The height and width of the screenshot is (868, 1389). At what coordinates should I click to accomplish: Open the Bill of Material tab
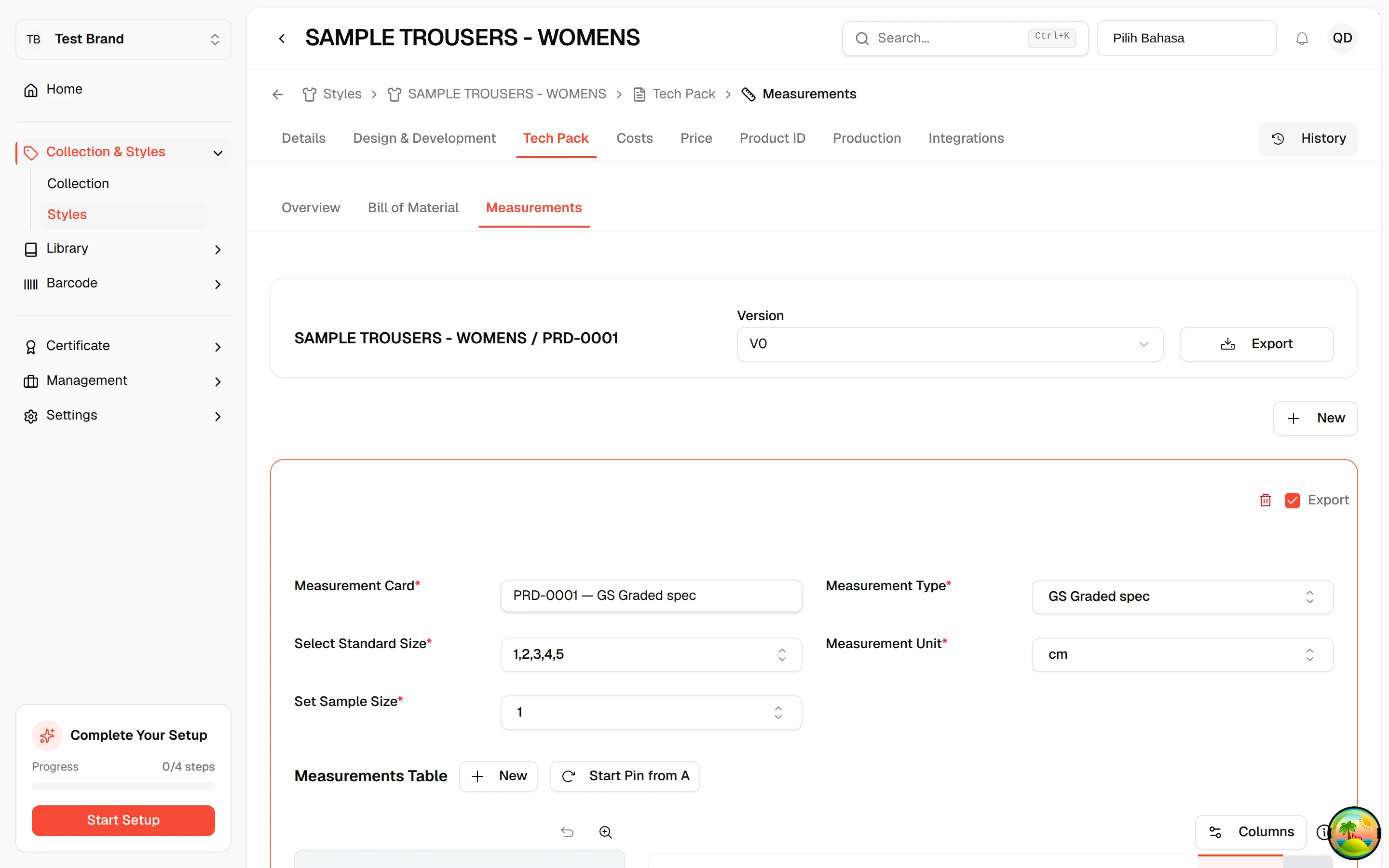tap(413, 208)
